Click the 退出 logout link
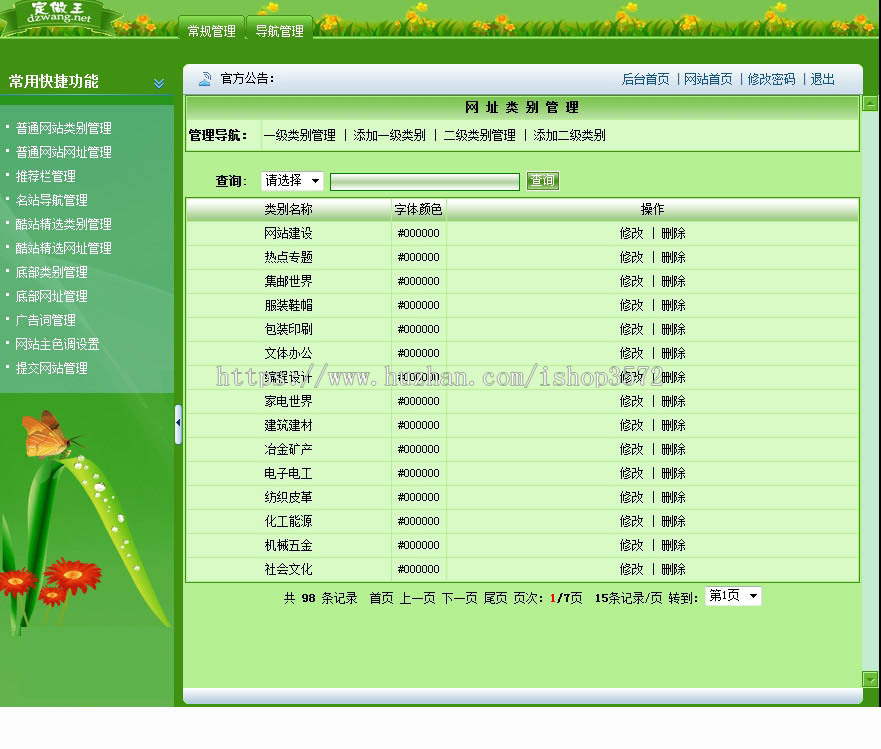Screen dimensions: 881x749 tap(821, 79)
